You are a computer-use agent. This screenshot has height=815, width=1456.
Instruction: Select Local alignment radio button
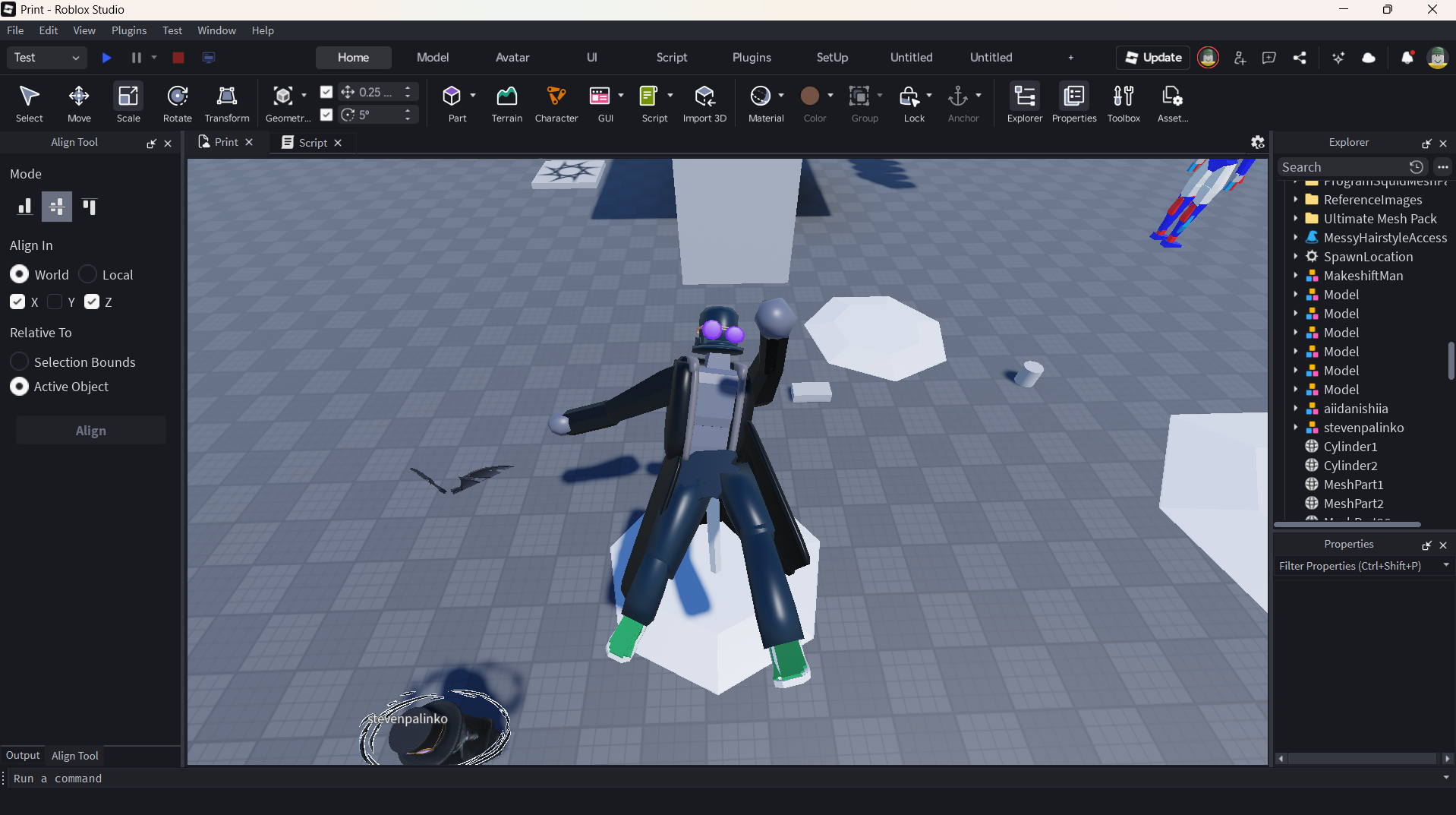click(87, 274)
